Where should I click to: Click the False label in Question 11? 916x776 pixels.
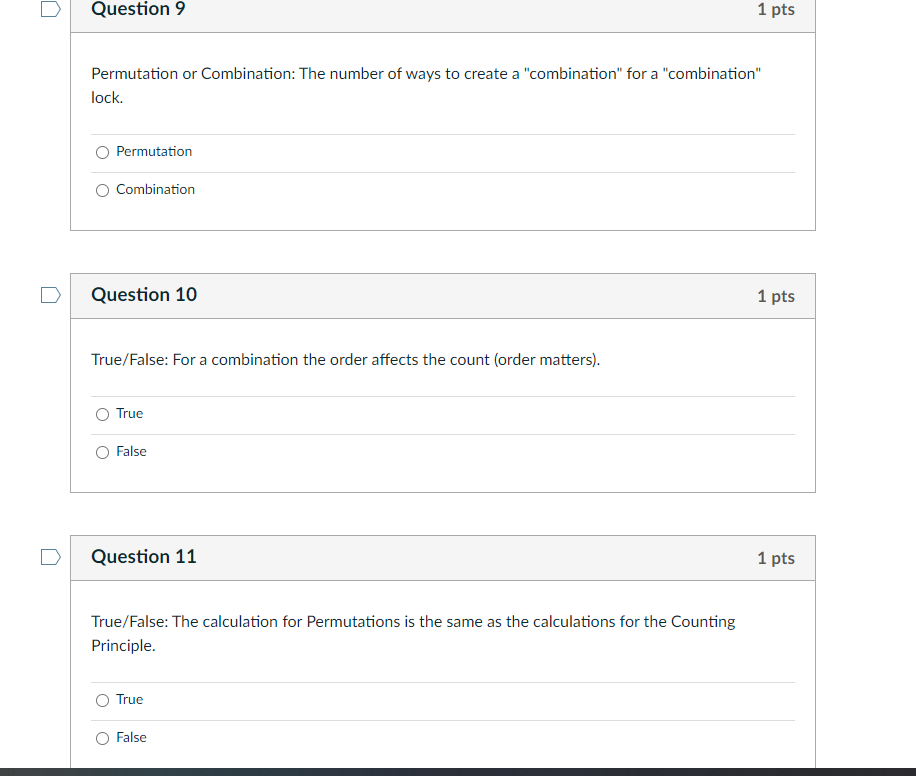click(132, 737)
